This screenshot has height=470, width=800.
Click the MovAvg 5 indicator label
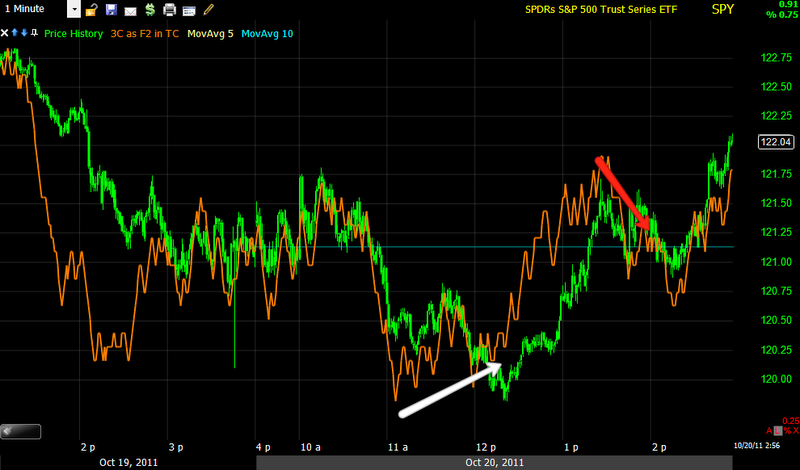click(210, 34)
